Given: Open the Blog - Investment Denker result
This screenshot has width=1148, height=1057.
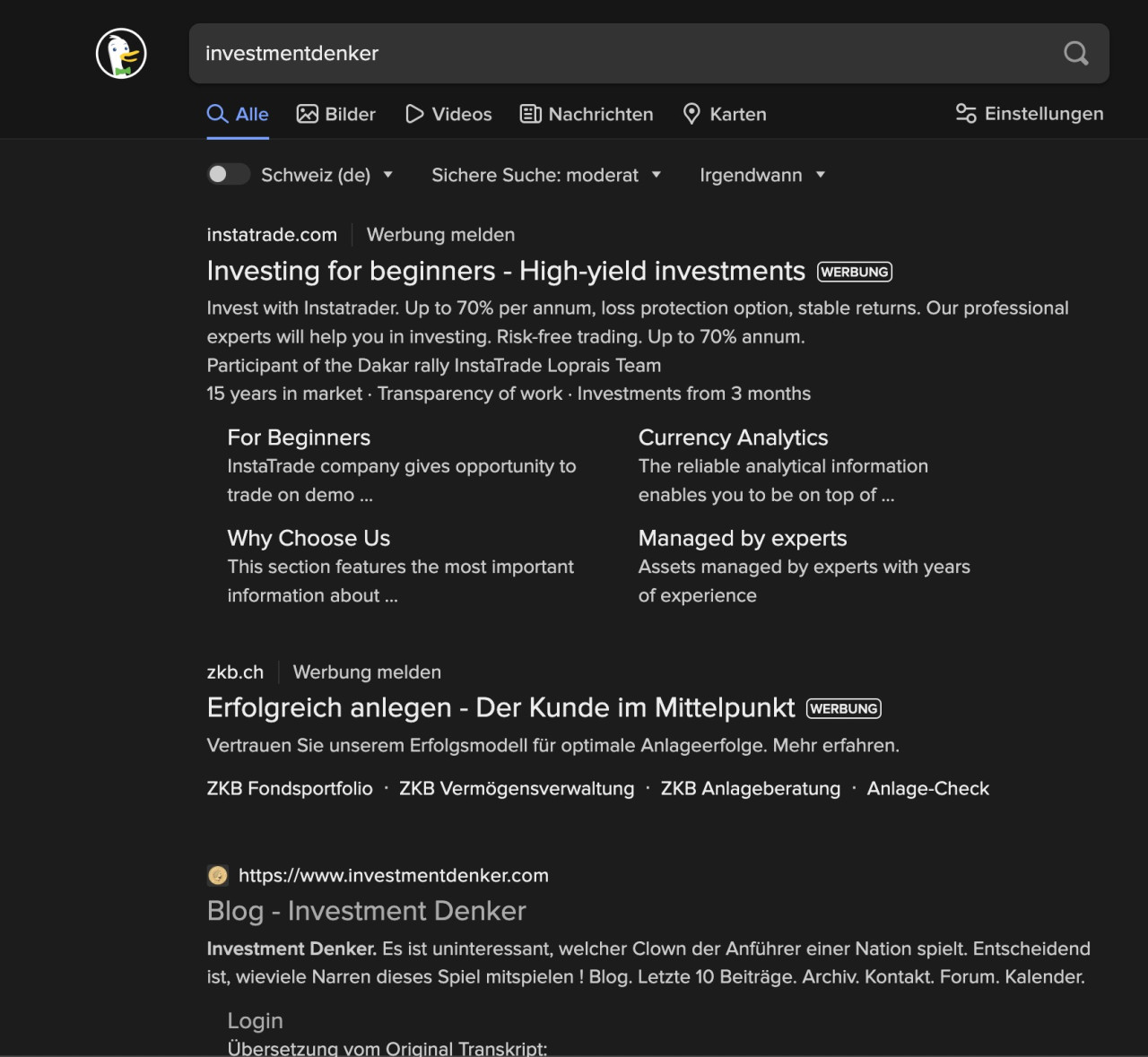Looking at the screenshot, I should click(366, 911).
